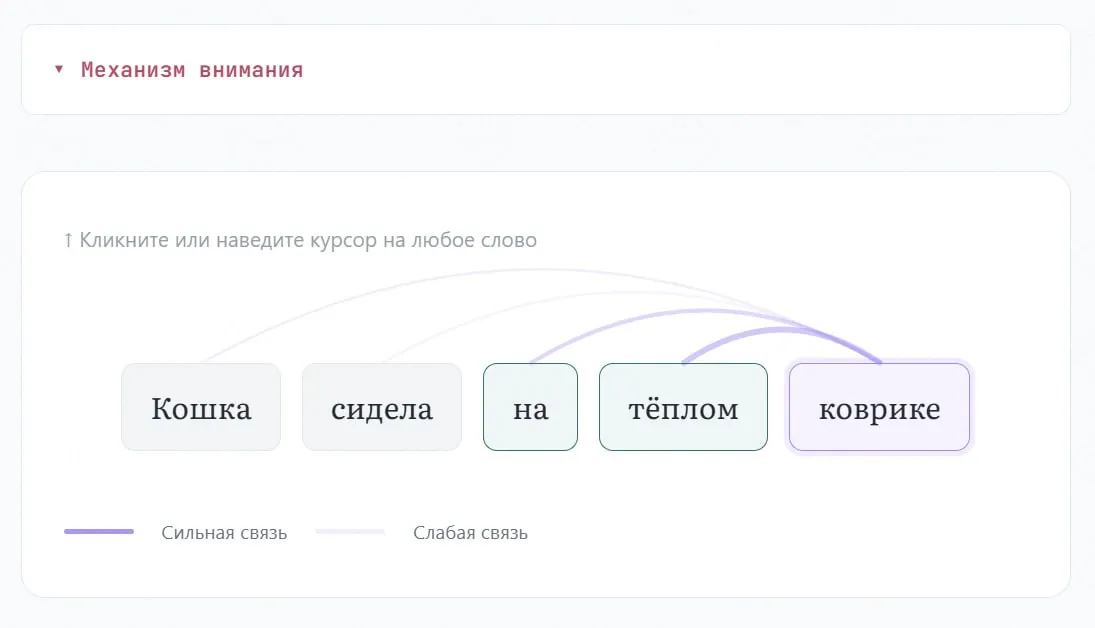Click the word chip на
The image size is (1095, 628).
pos(530,408)
